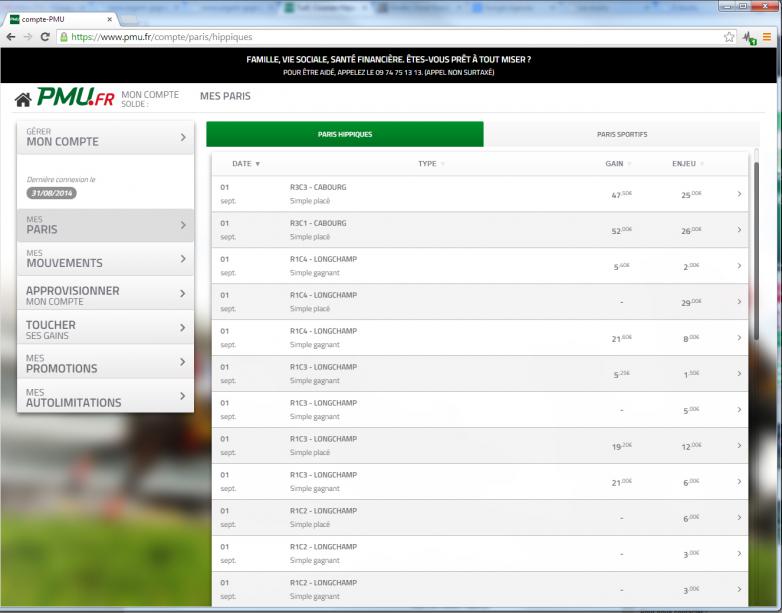Select the compte-PMU browser tab
This screenshot has height=613, width=782.
(x=60, y=19)
